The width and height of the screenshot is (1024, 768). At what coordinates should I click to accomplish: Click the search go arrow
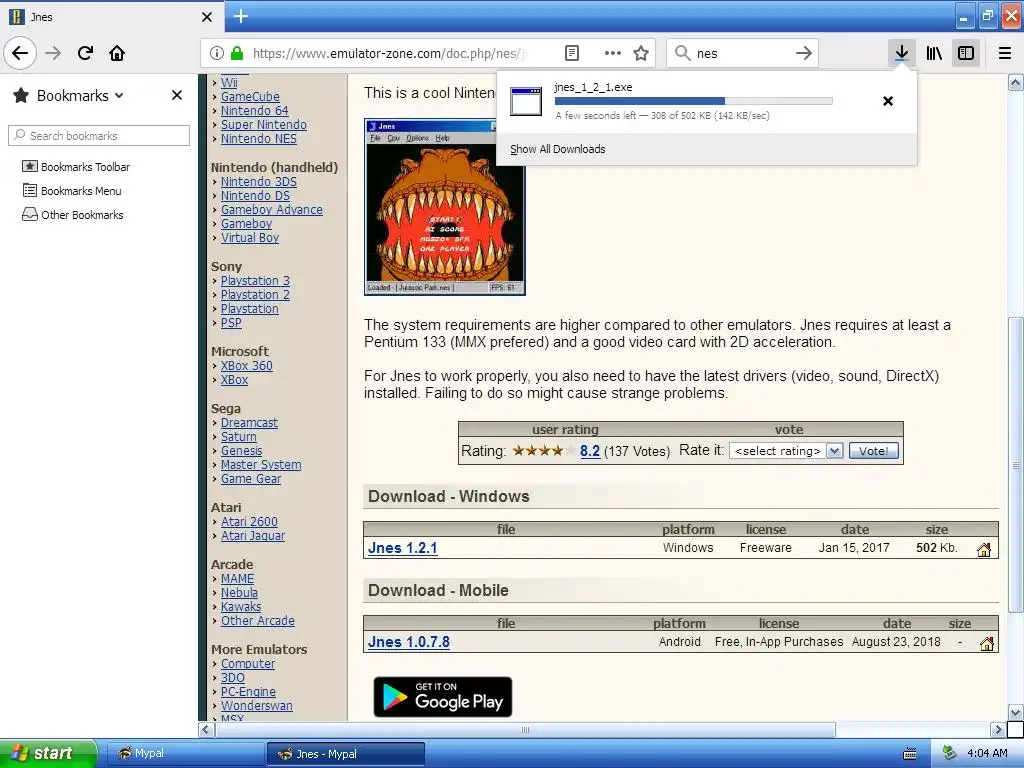coord(804,53)
